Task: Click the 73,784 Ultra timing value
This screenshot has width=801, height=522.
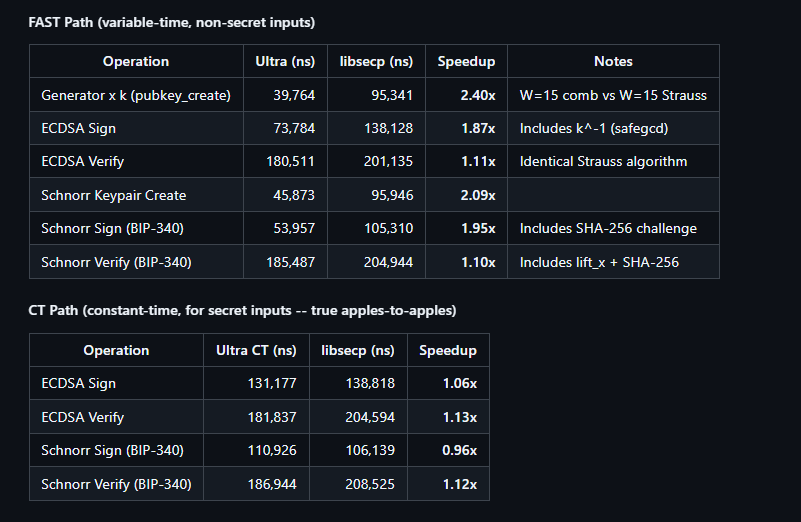Action: pos(295,129)
